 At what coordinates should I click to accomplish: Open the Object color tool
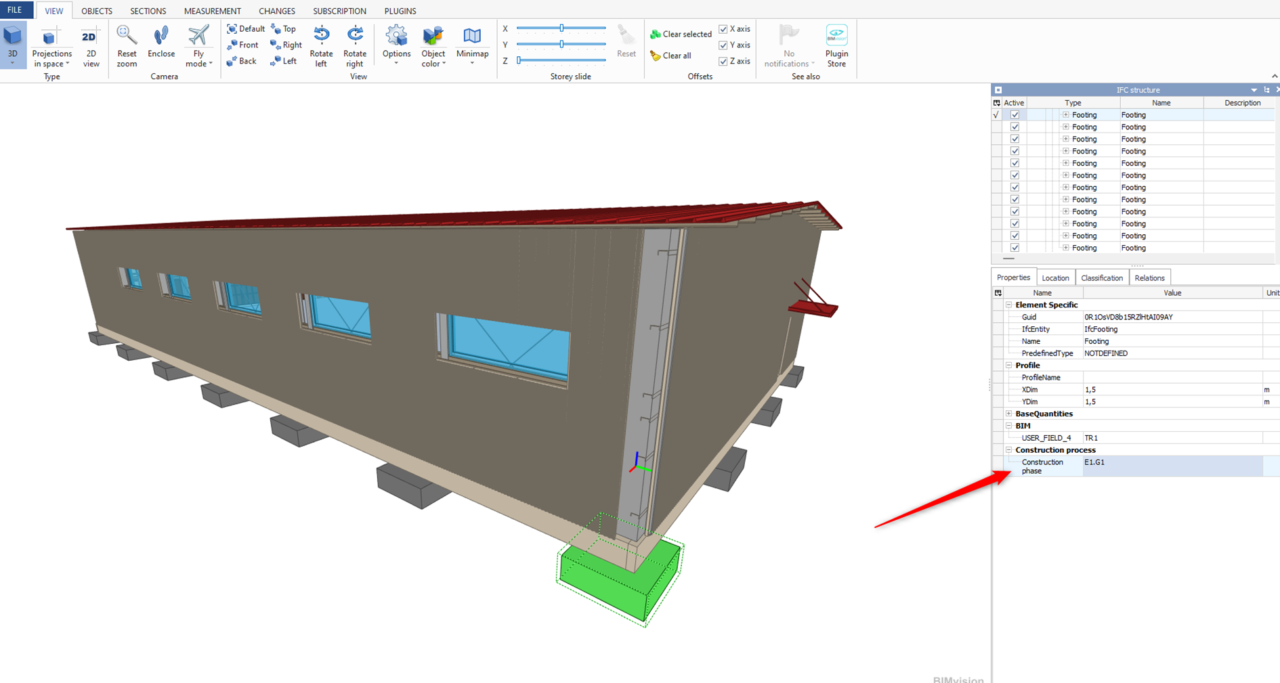433,46
